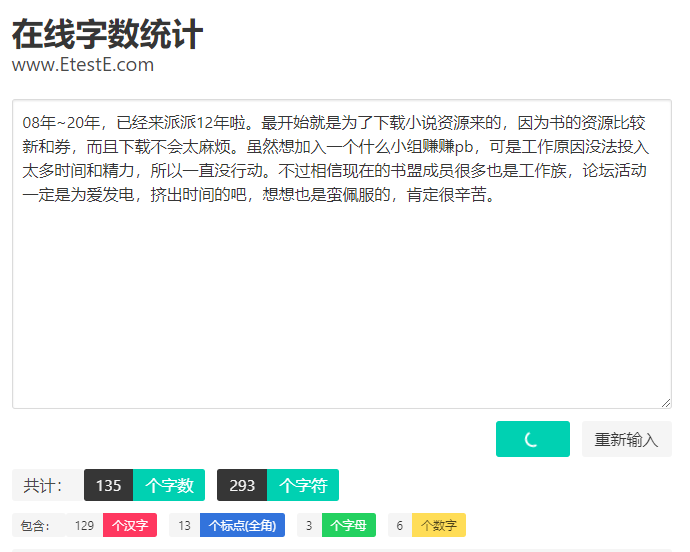Click the green 个字母 label

click(x=349, y=525)
